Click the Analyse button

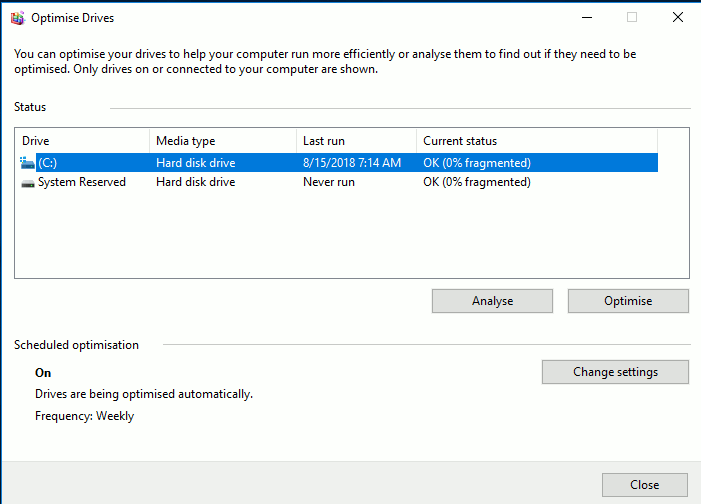(x=492, y=301)
